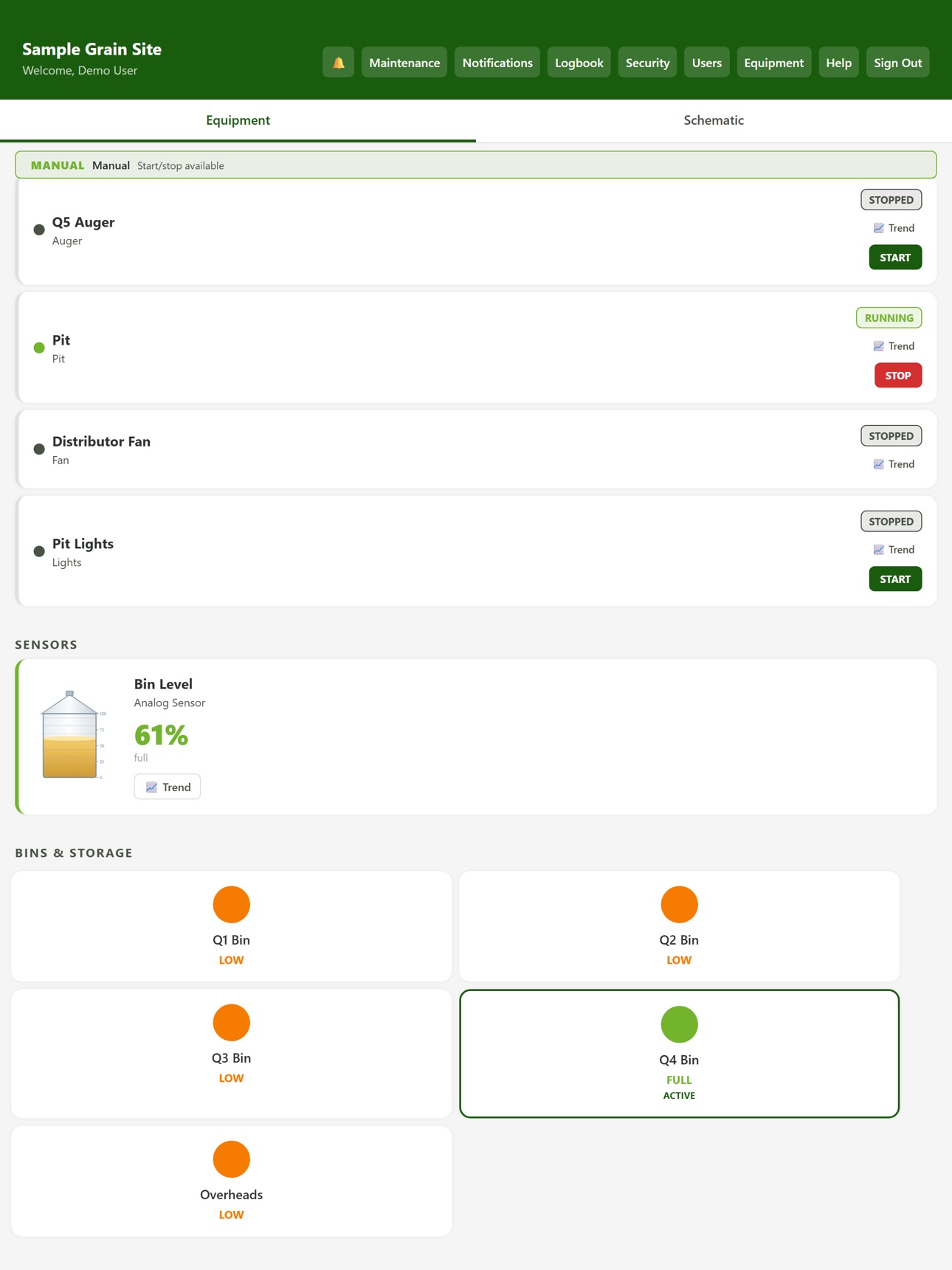Start the Q5 Auger
Screen dimensions: 952x1270
point(895,258)
